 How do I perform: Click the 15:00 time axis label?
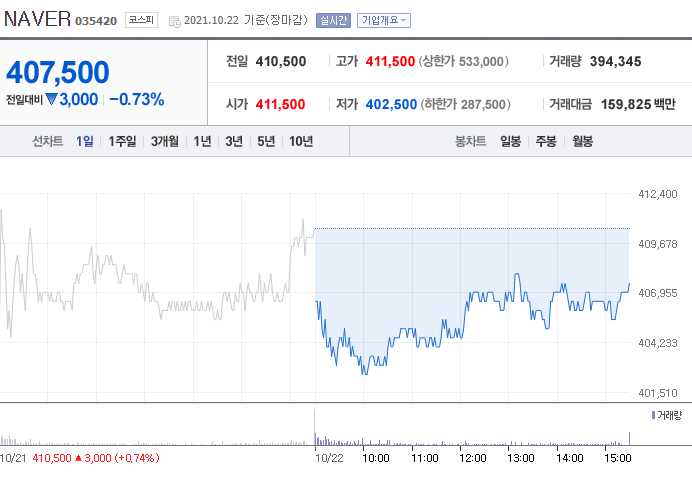(618, 458)
